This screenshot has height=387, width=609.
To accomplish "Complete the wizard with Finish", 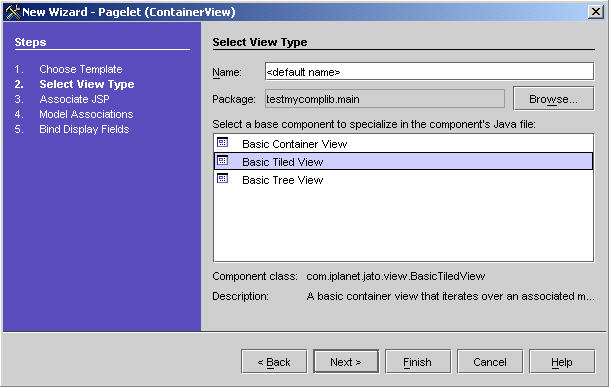I will click(418, 362).
